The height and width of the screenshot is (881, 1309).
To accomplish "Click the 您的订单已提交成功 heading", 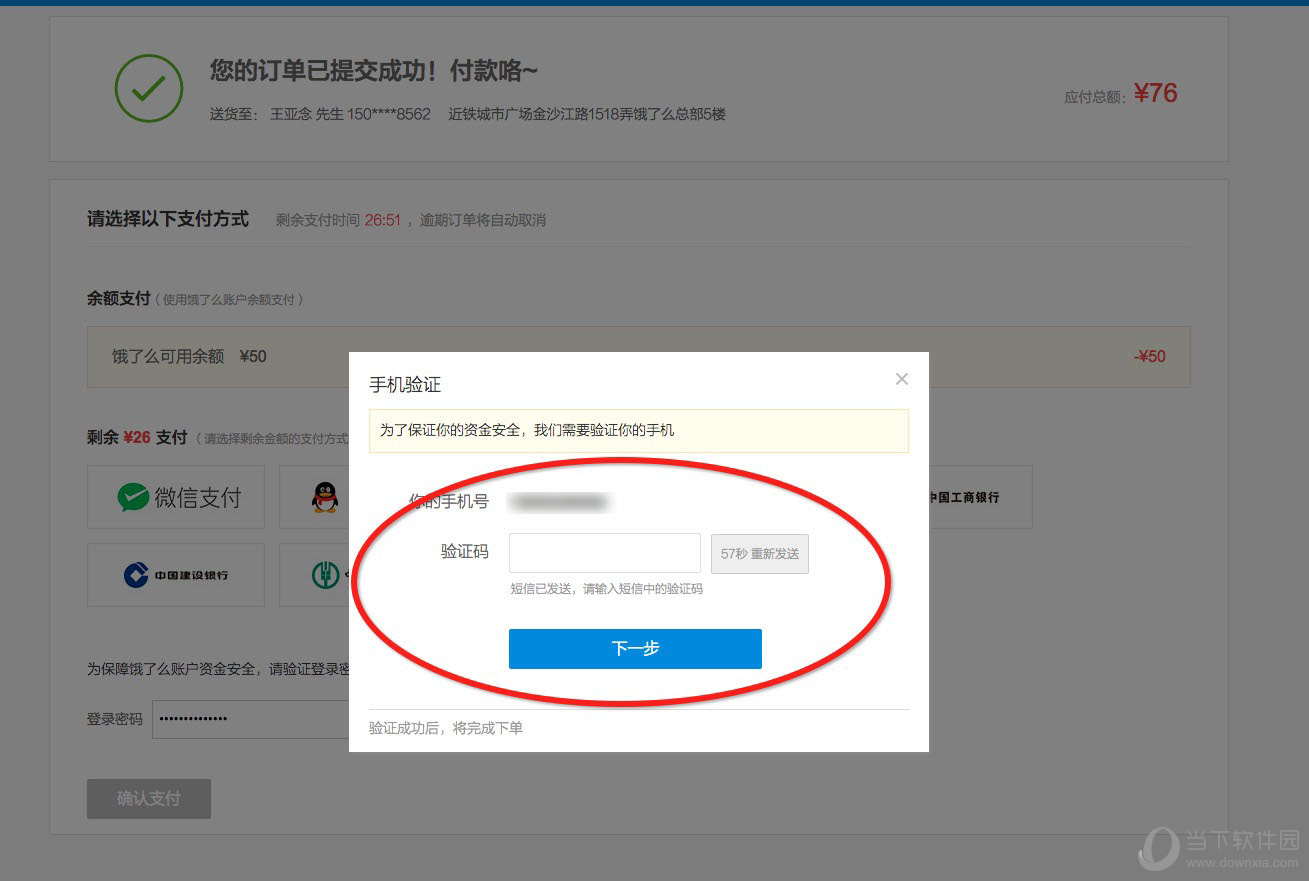I will pos(374,71).
